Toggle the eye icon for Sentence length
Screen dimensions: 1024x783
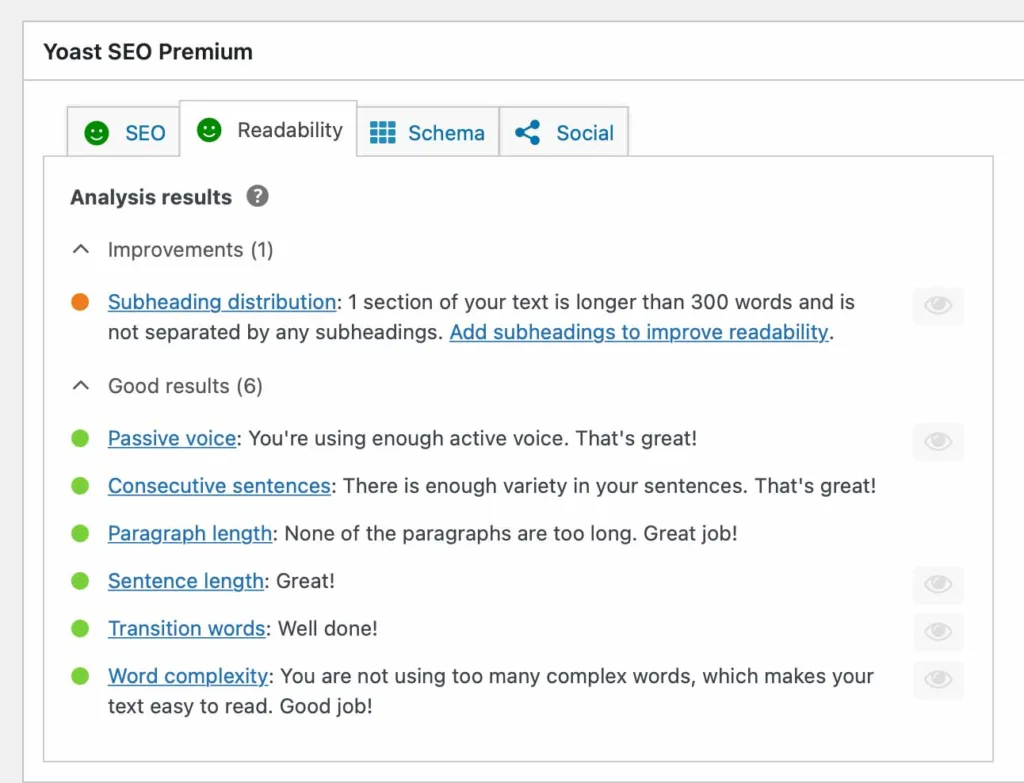(937, 584)
